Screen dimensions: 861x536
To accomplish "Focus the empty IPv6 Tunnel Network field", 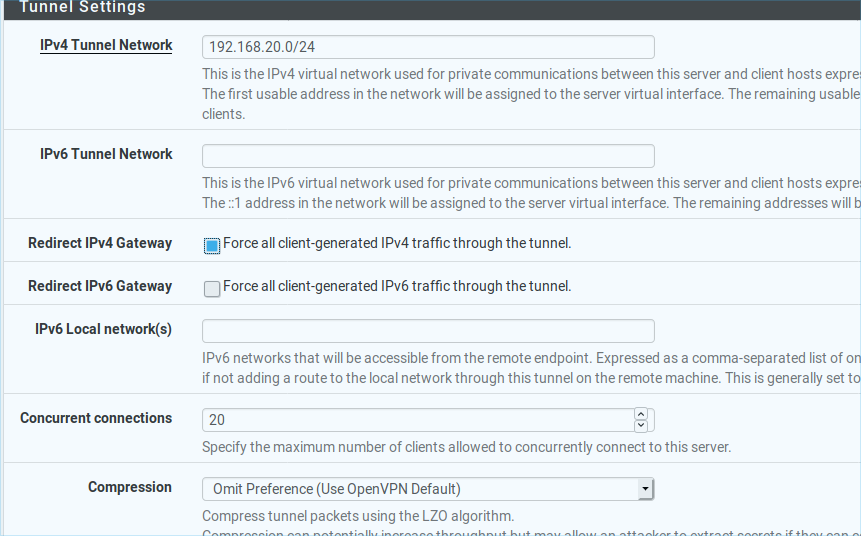I will pos(428,156).
